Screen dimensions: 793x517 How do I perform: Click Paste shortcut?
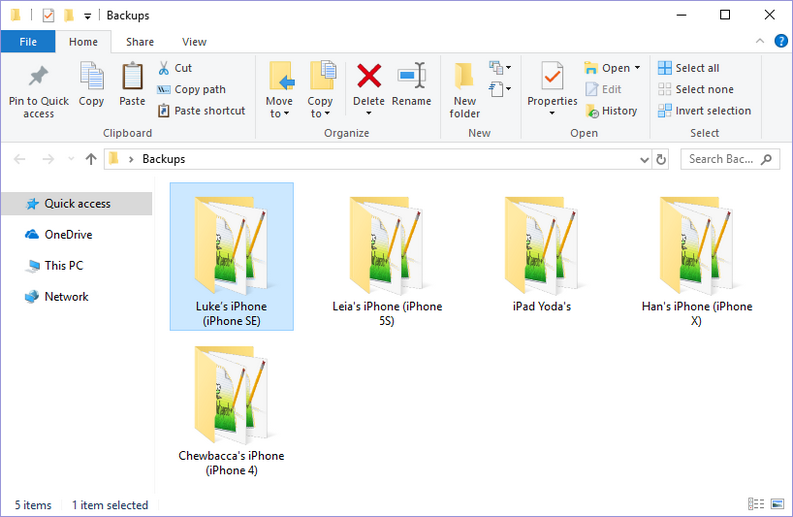201,111
